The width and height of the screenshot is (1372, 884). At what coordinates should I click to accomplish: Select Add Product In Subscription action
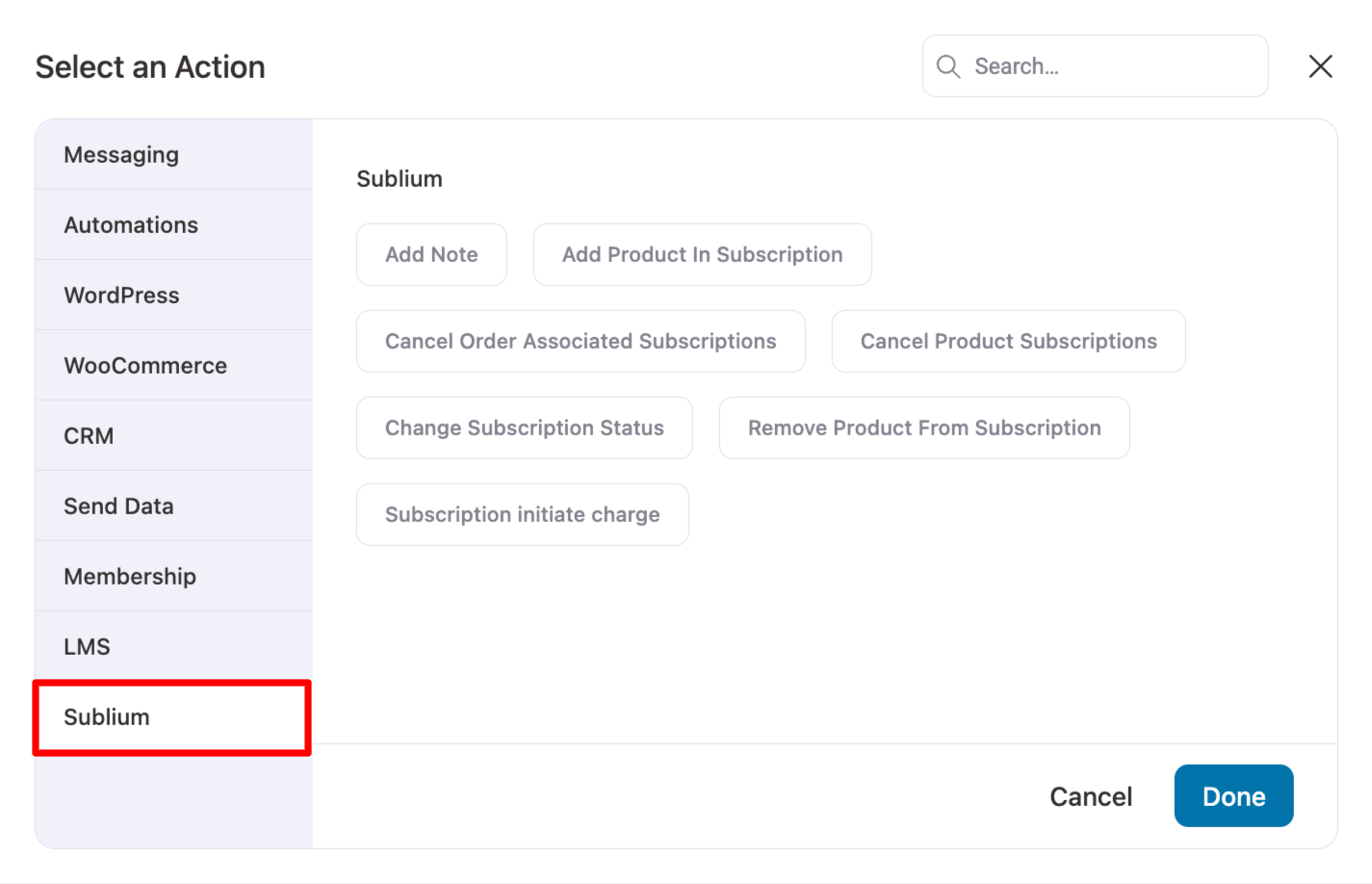pos(702,254)
